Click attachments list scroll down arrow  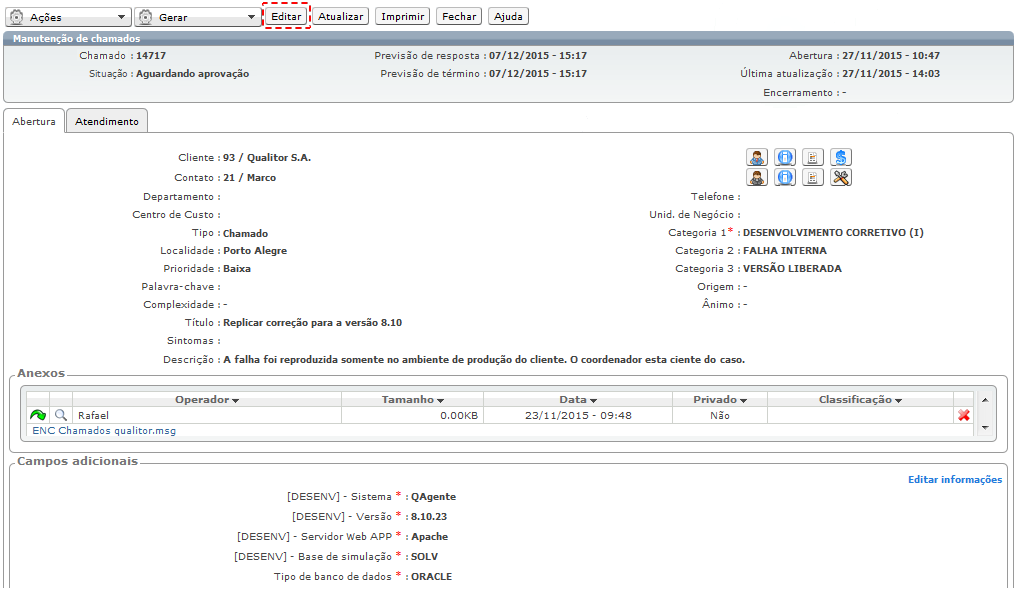click(985, 427)
